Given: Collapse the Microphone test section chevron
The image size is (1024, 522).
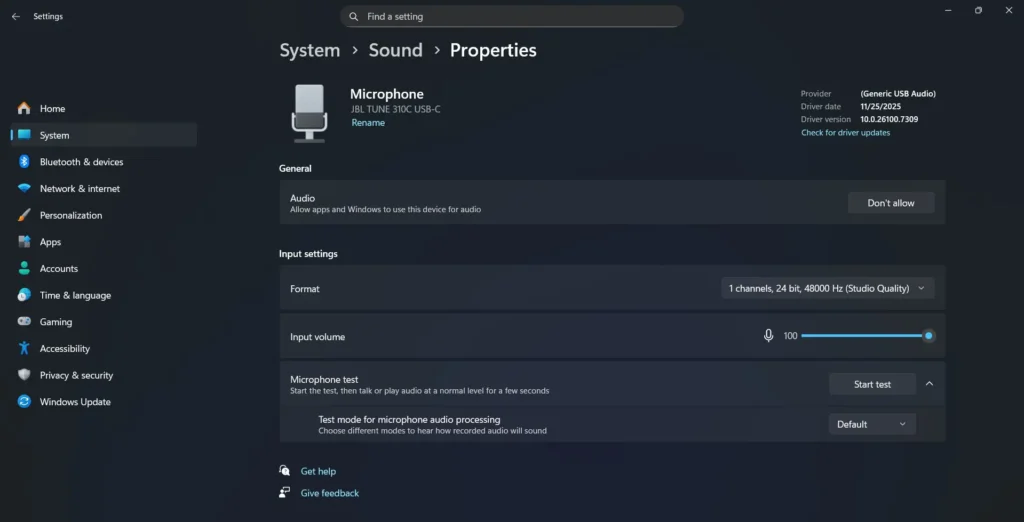Looking at the screenshot, I should 929,383.
